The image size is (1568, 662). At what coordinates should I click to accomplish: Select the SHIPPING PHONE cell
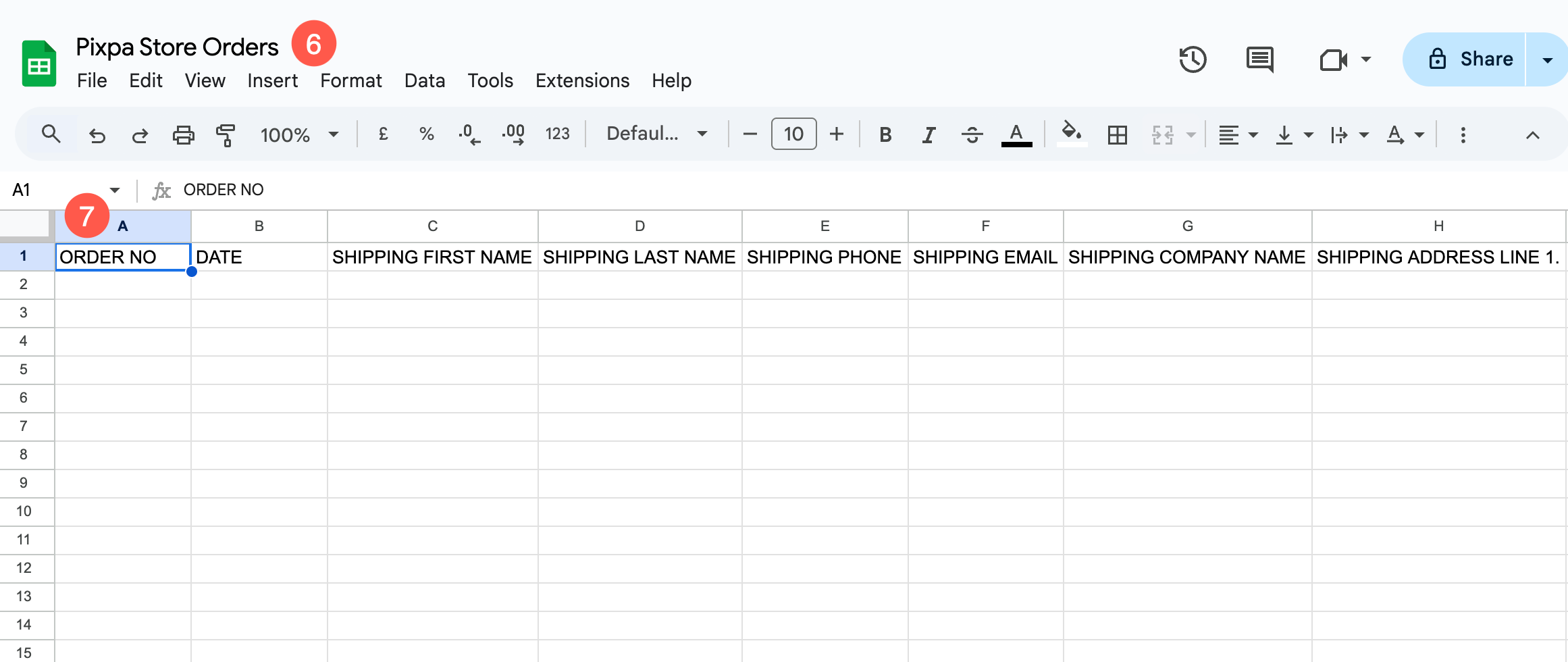click(x=825, y=257)
